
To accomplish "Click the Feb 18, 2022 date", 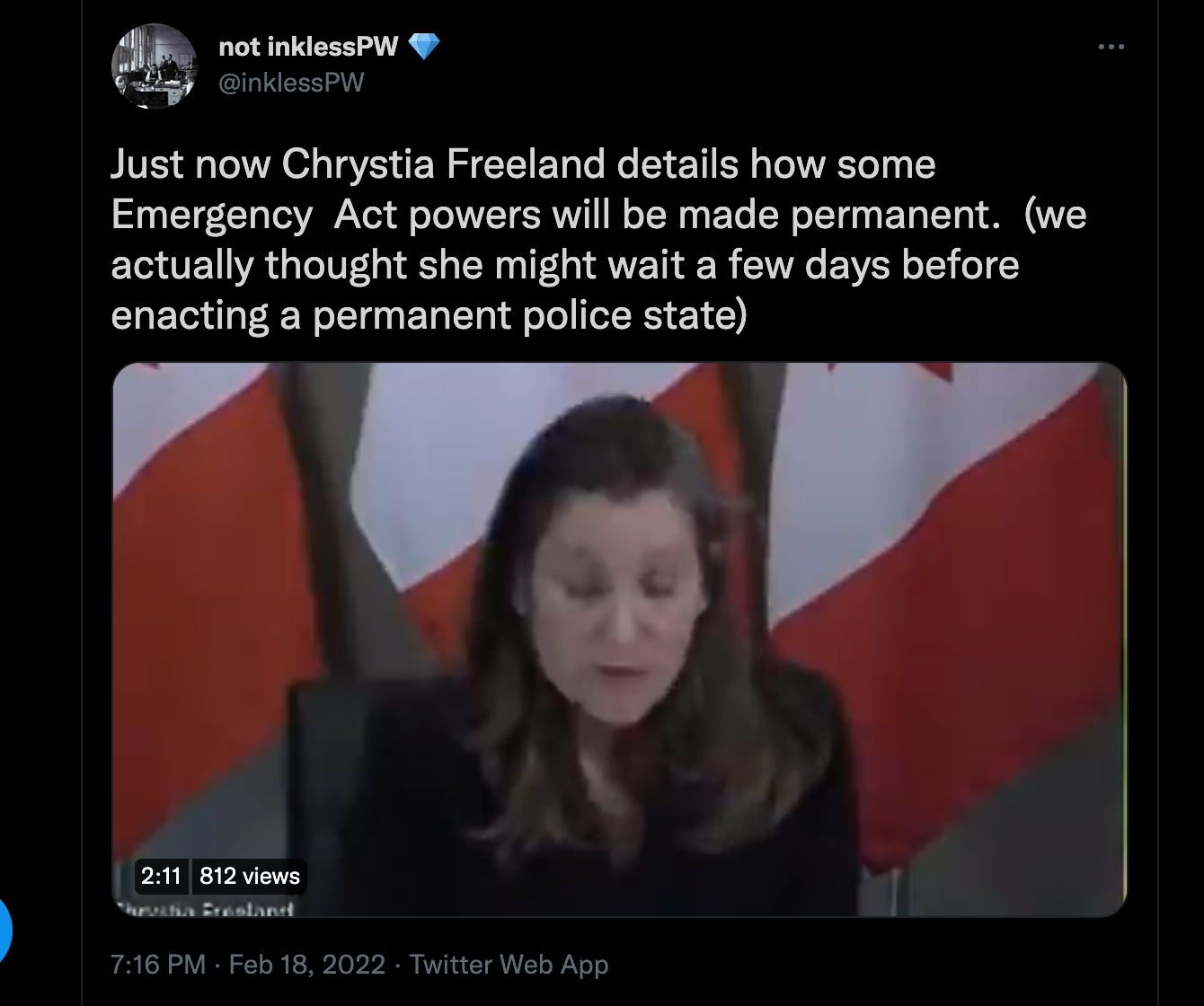I will (307, 965).
